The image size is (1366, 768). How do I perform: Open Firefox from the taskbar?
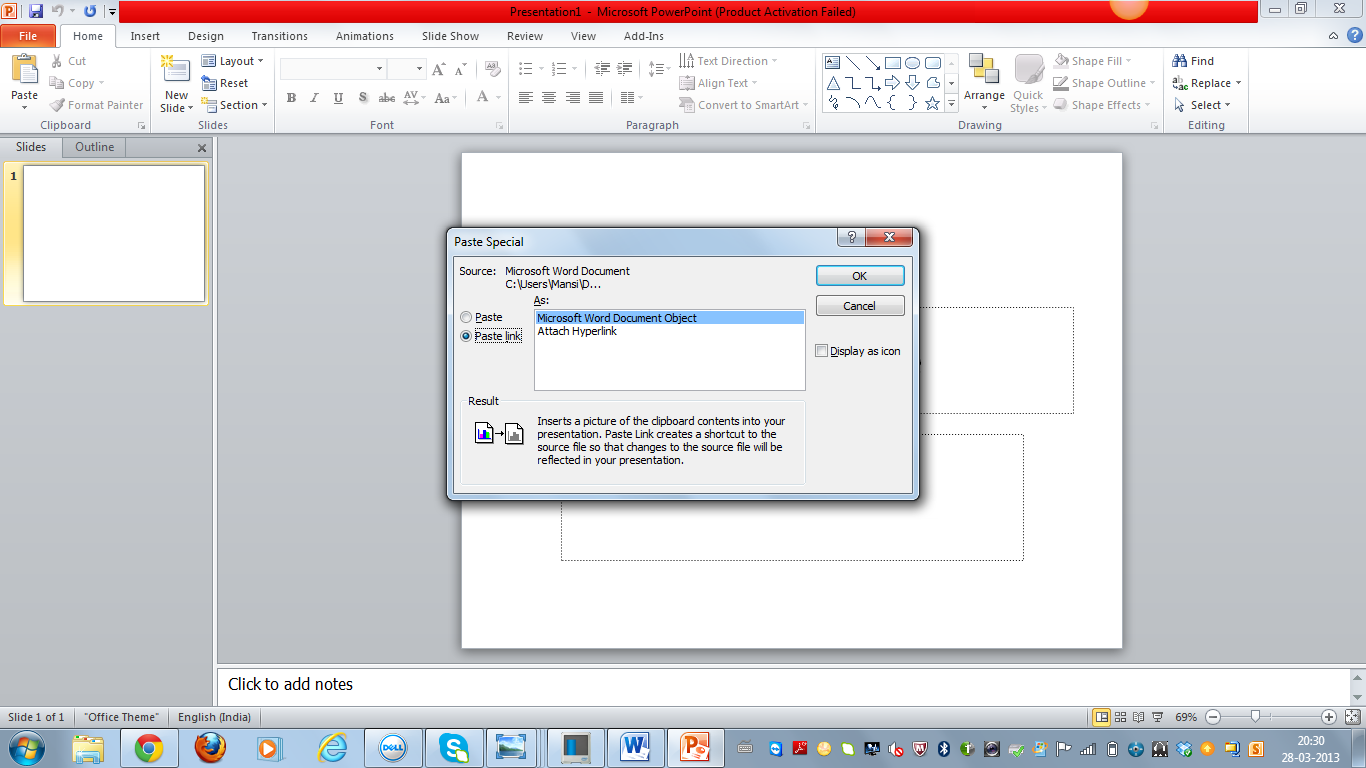210,748
